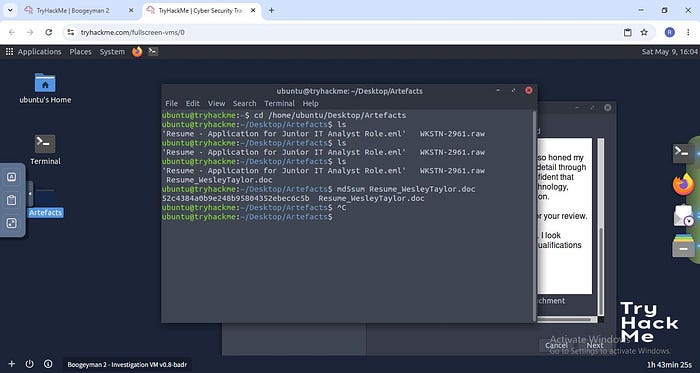
Task: Click the Boogeyman 2 - Investigation VM label
Action: pyautogui.click(x=127, y=365)
